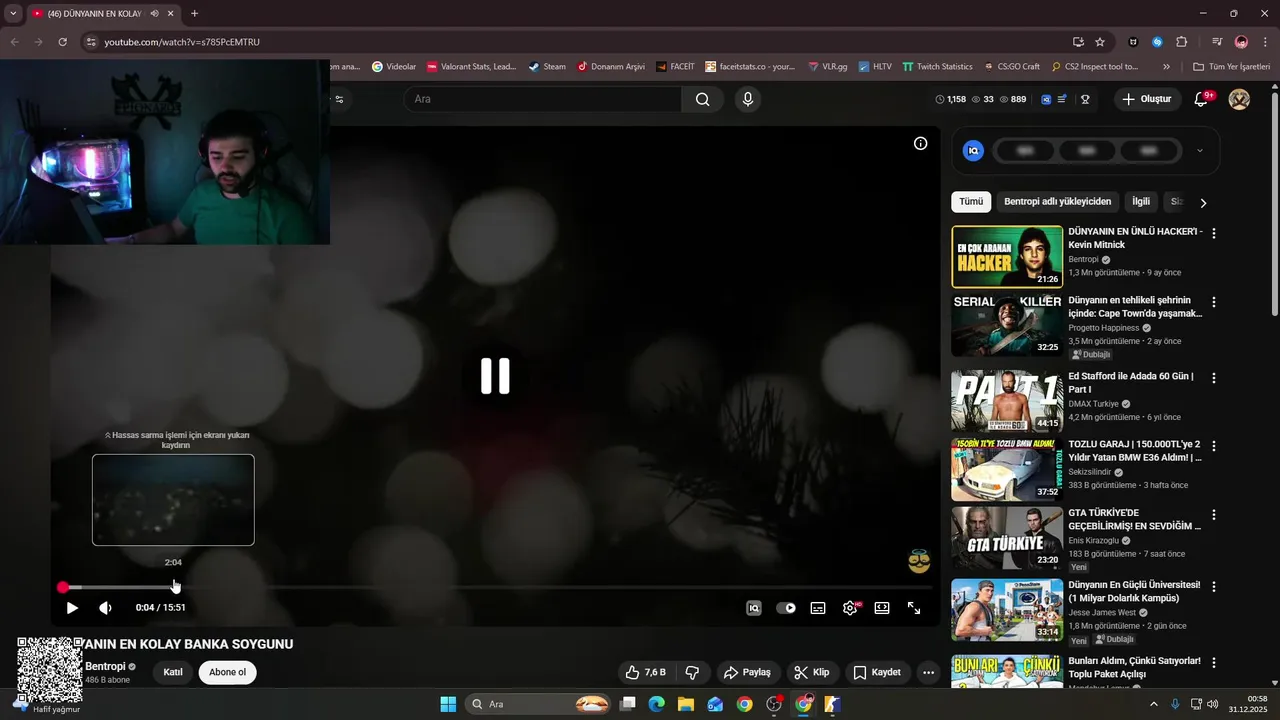Switch to theater mode view
The image size is (1280, 720).
882,608
